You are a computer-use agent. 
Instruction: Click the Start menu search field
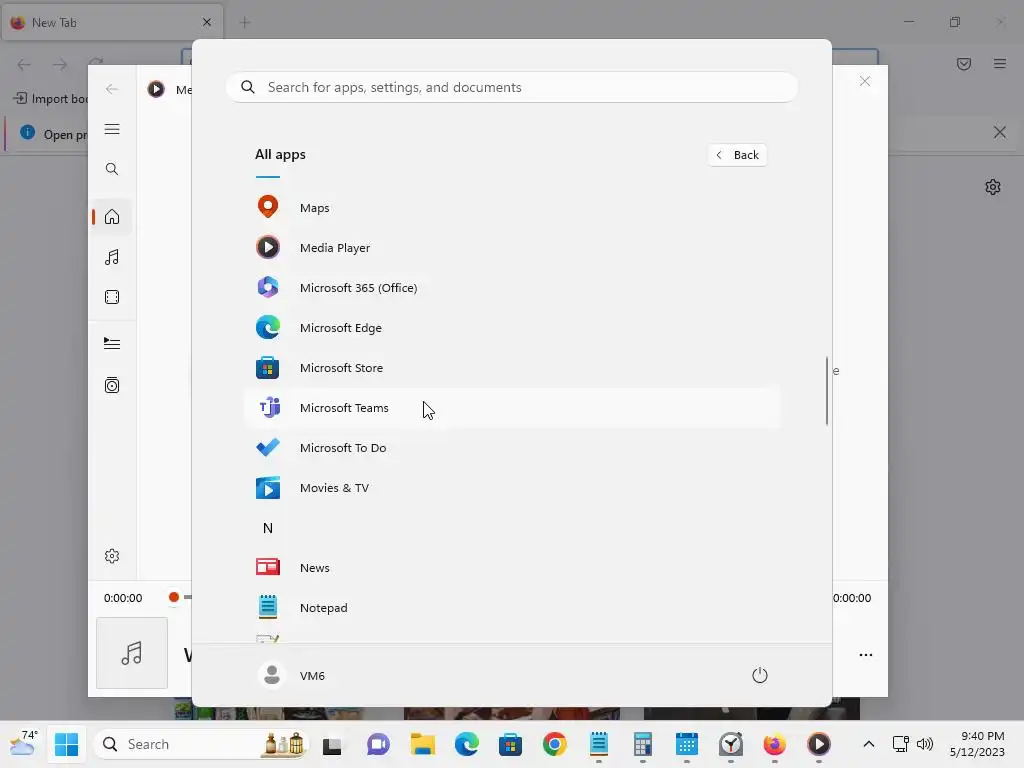pos(512,88)
